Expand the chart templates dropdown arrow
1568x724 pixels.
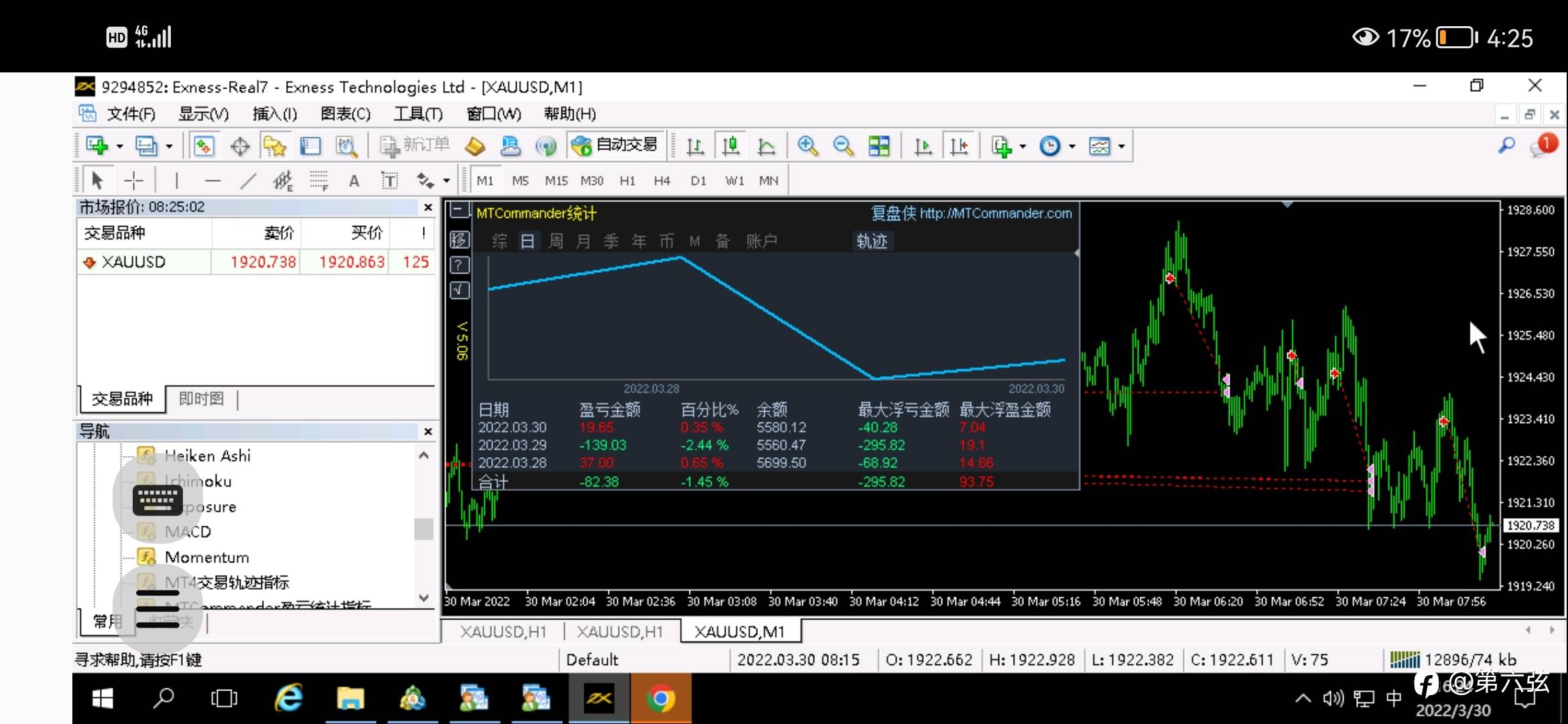(x=1121, y=146)
